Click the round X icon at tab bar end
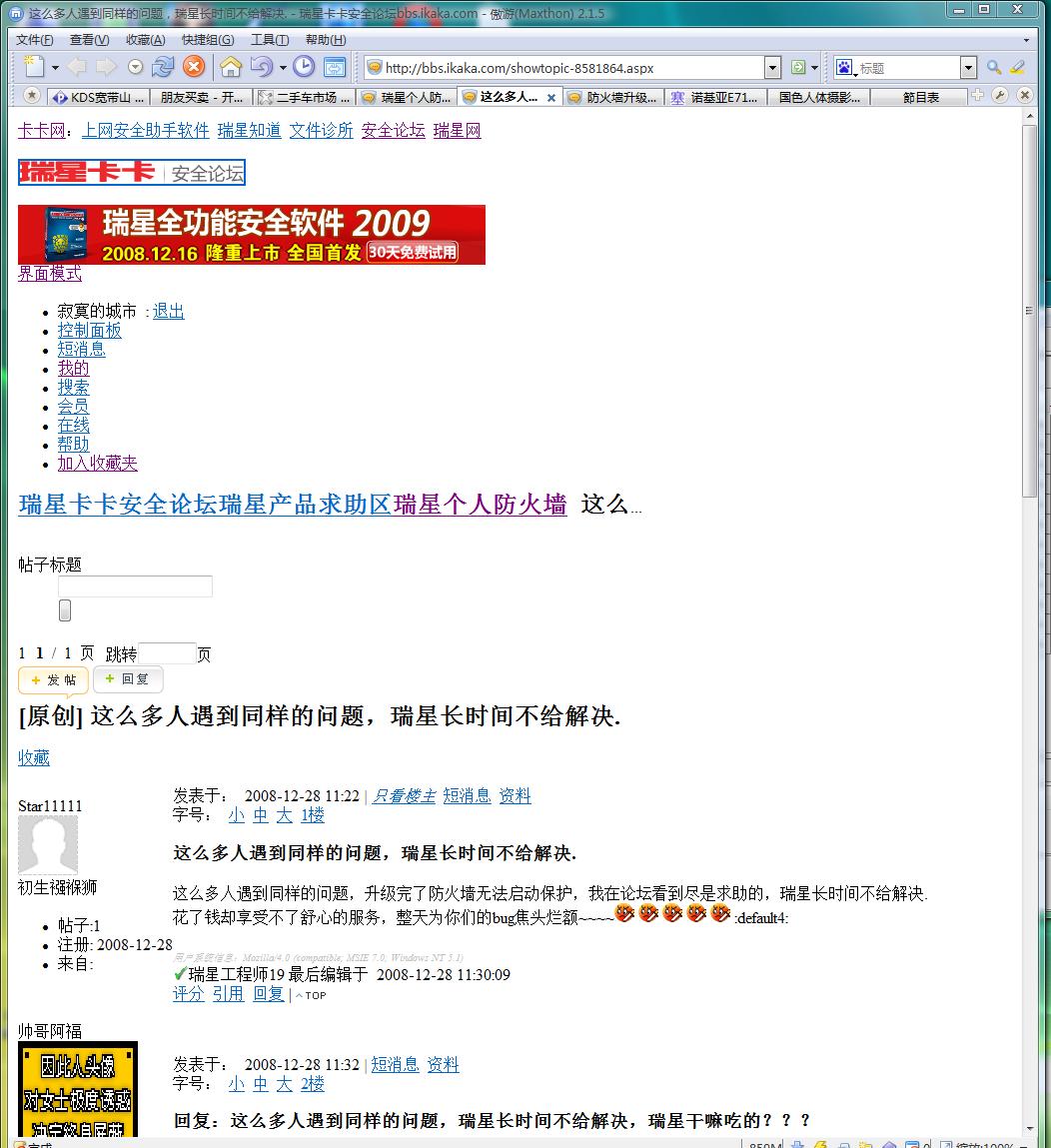Screen dimensions: 1051x1148 (x=1025, y=95)
